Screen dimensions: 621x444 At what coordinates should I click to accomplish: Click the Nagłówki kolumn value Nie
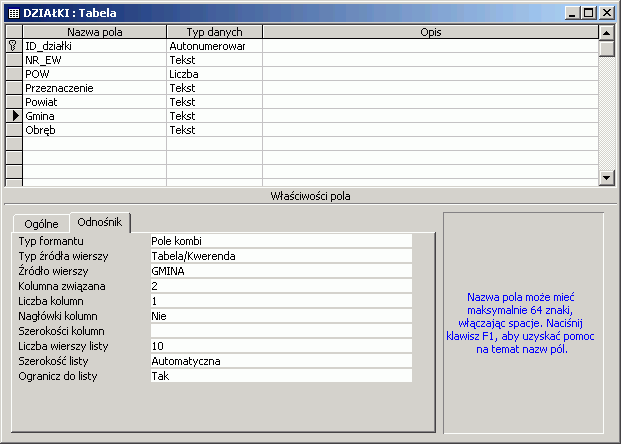(x=280, y=316)
